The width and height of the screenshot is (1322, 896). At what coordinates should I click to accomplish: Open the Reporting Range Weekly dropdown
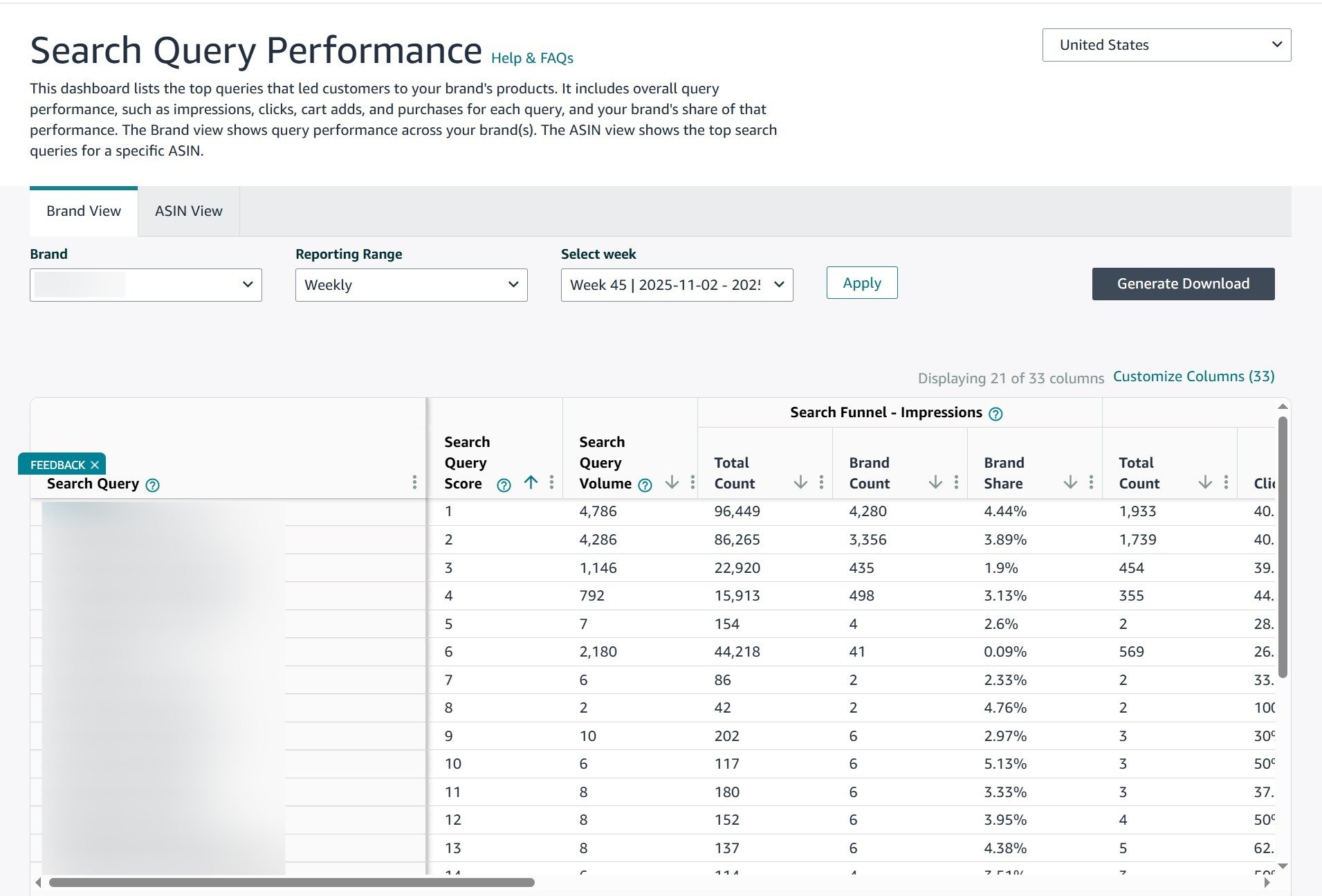click(x=411, y=285)
